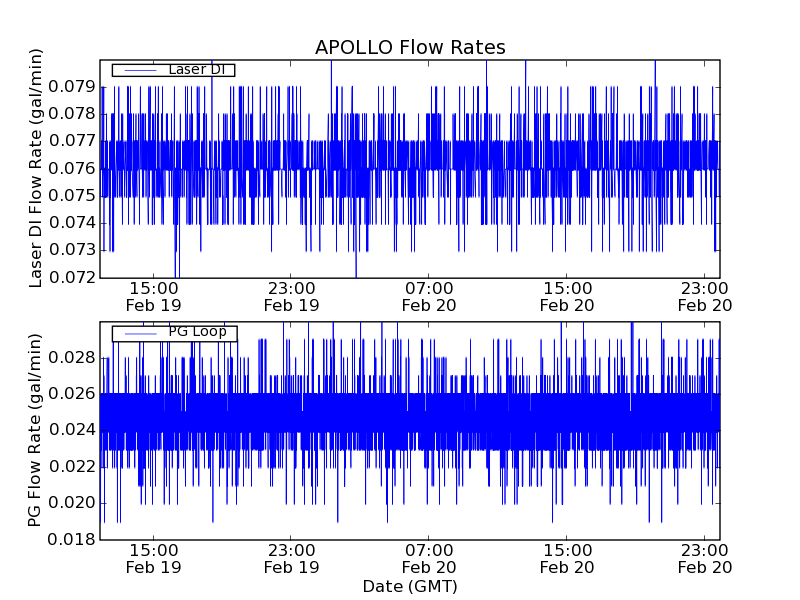Pick the 0.028 y-axis tick label
The height and width of the screenshot is (600, 800).
coord(74,358)
